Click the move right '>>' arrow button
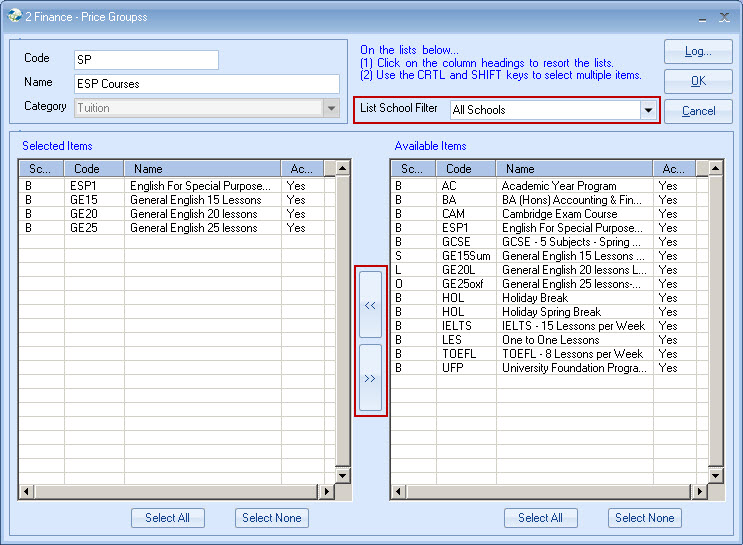This screenshot has height=545, width=743. (370, 378)
